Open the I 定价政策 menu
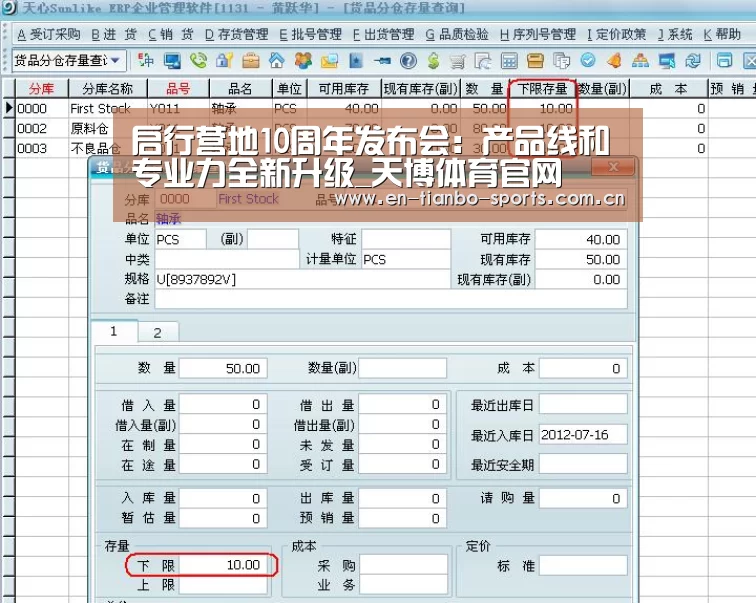 616,34
